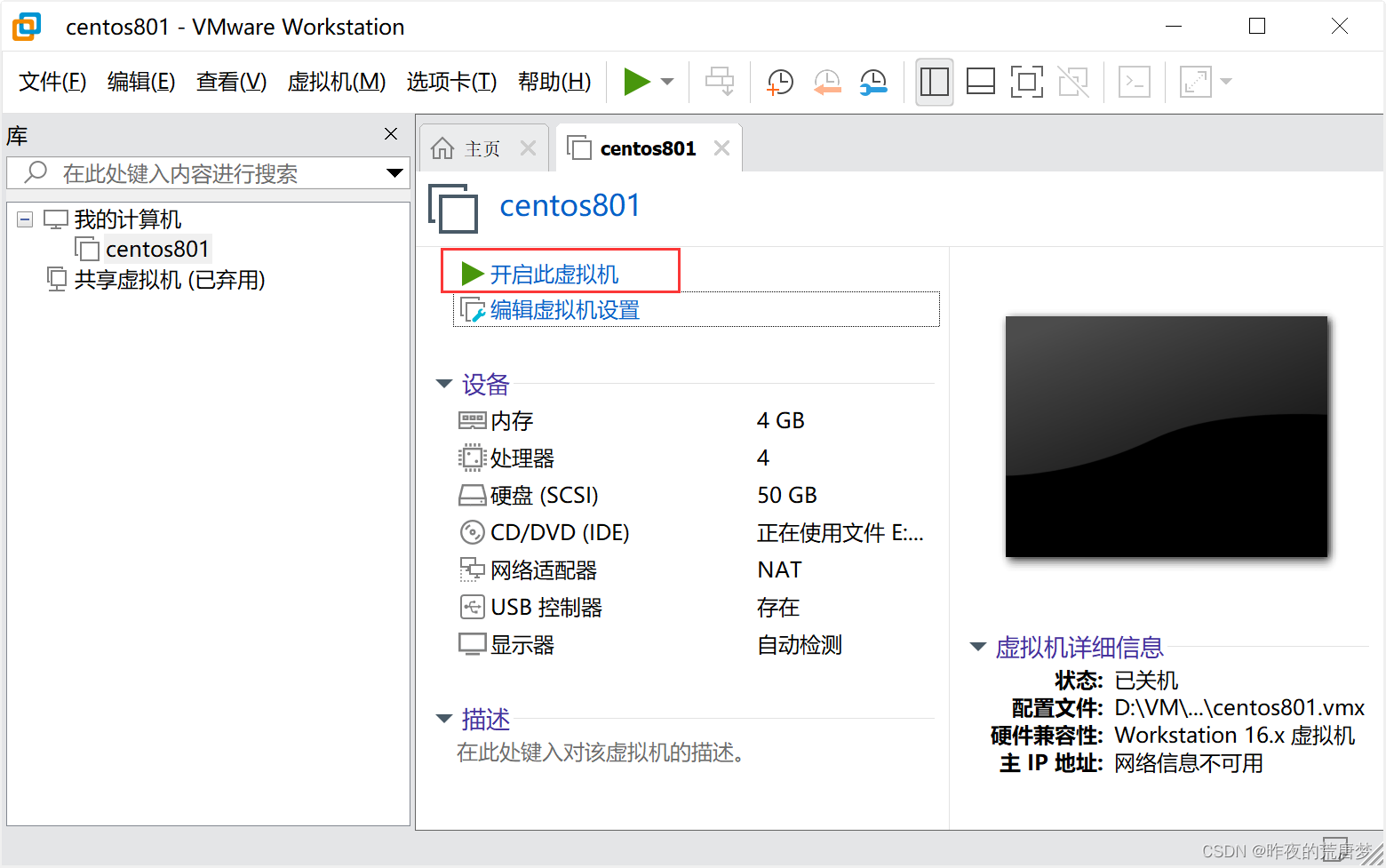1386x868 pixels.
Task: Close the 库 library panel
Action: (391, 134)
